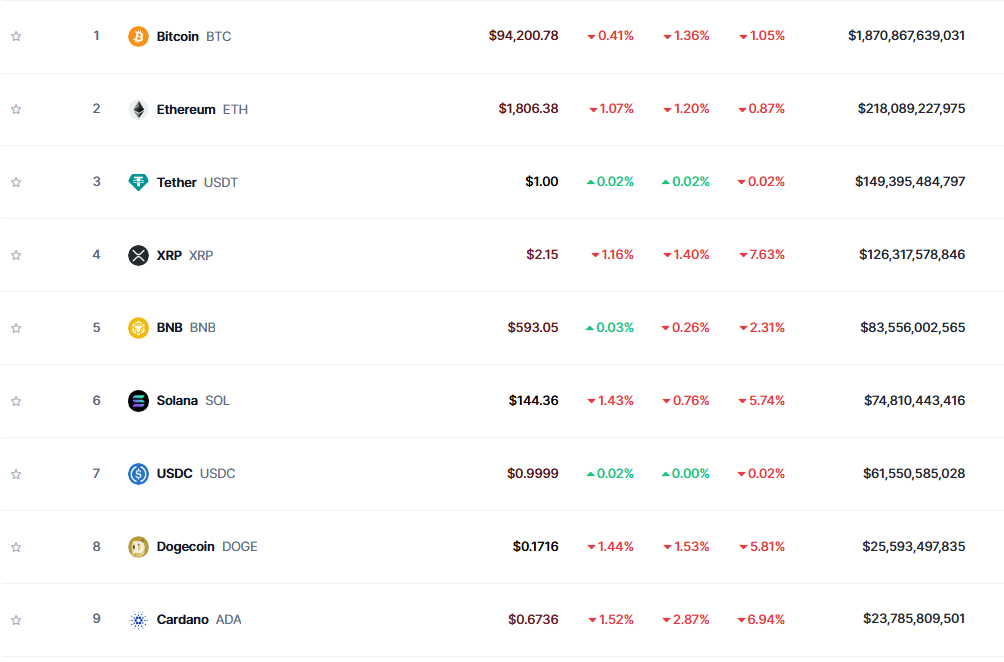Image resolution: width=1004 pixels, height=662 pixels.
Task: Click the Tether logo icon
Action: pyautogui.click(x=138, y=182)
